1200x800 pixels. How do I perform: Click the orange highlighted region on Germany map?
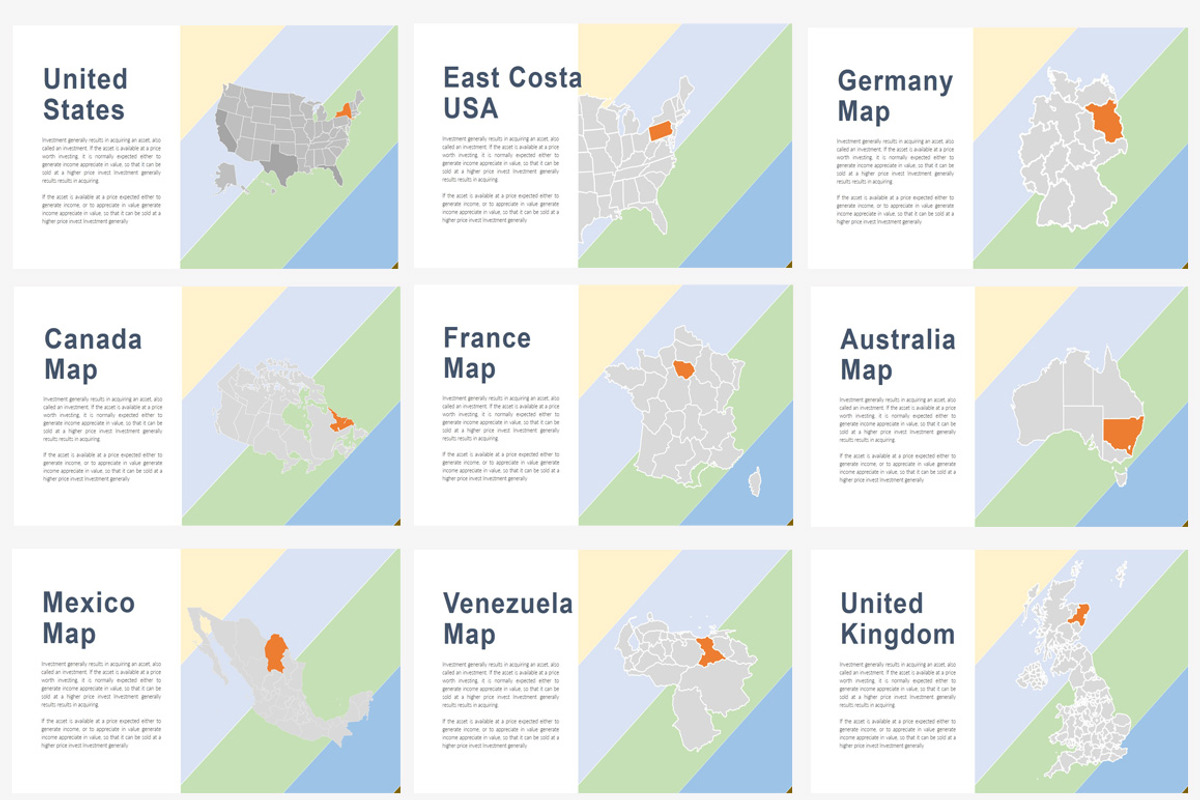click(1107, 123)
